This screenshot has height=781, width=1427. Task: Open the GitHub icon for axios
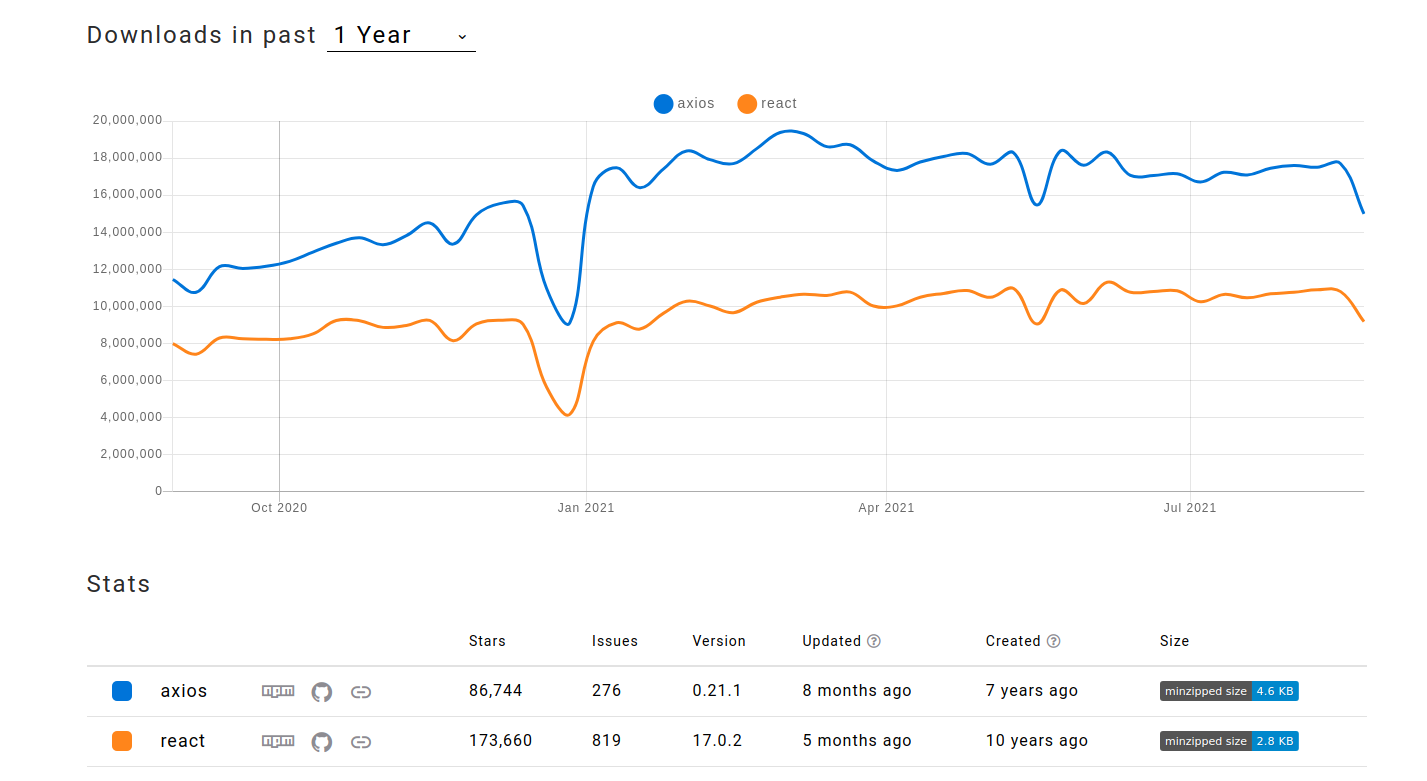coord(321,691)
